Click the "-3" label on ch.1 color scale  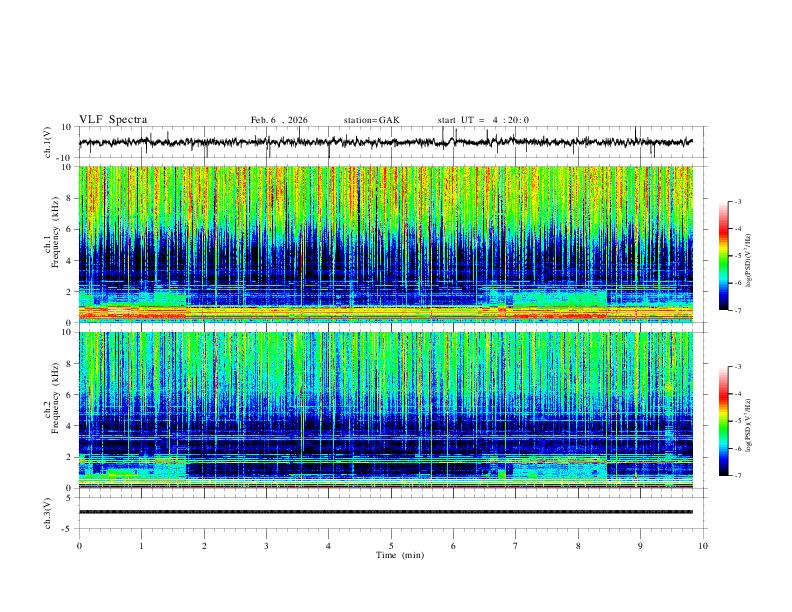[737, 201]
